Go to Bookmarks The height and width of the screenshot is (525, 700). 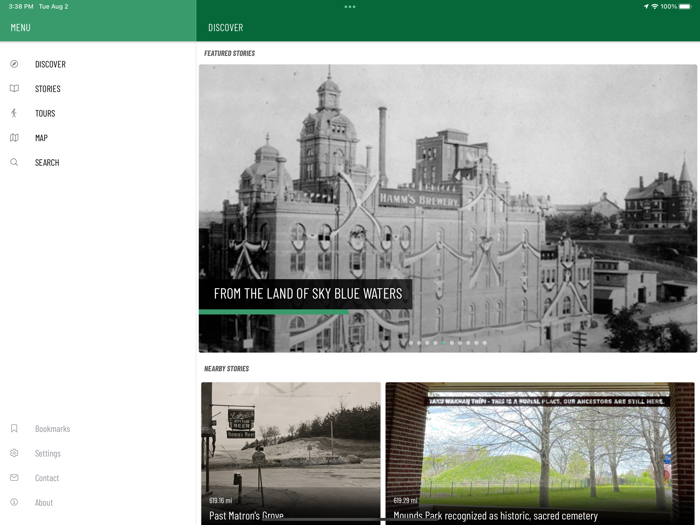[53, 429]
